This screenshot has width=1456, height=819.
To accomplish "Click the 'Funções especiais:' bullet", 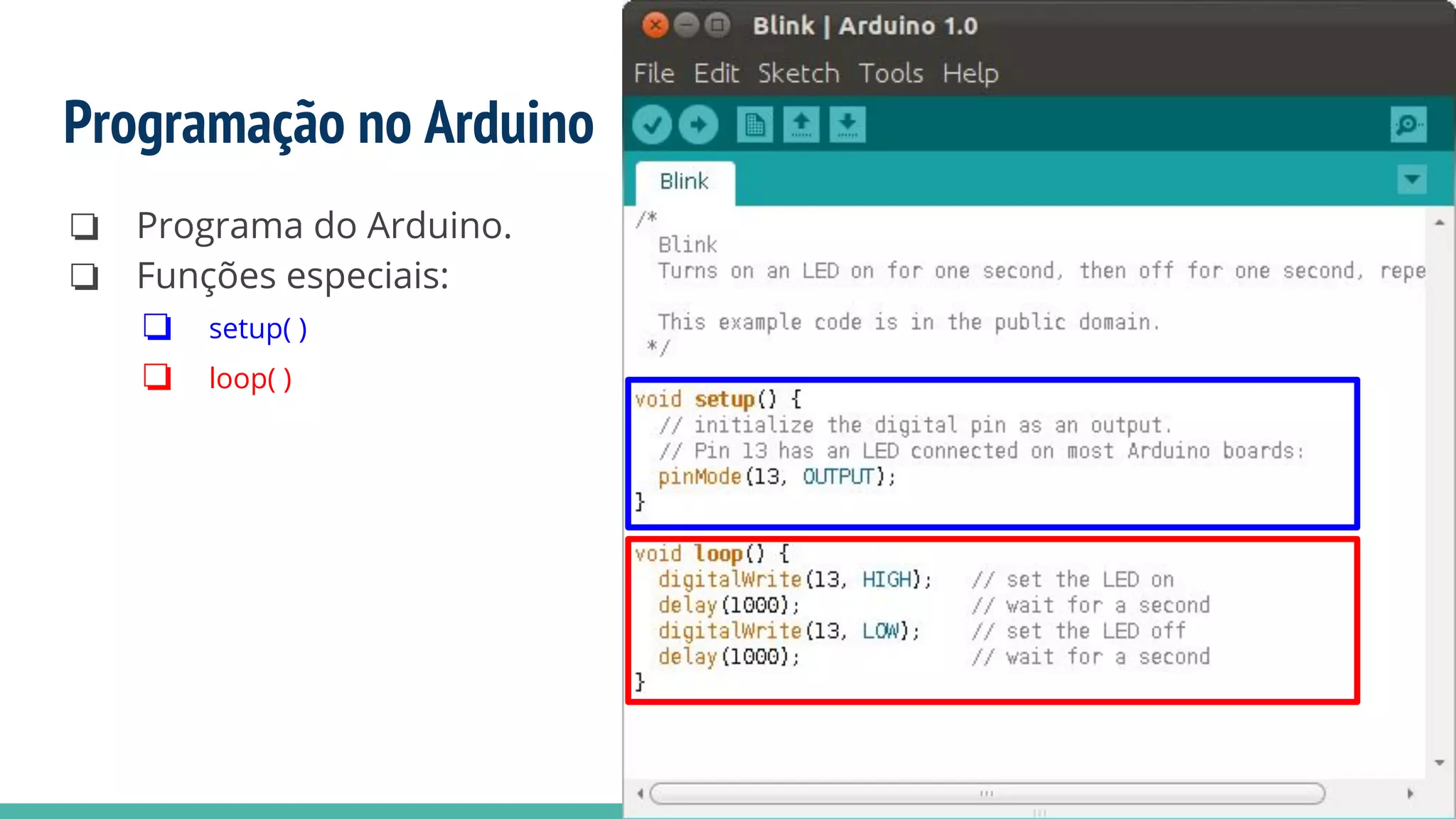I will point(293,276).
